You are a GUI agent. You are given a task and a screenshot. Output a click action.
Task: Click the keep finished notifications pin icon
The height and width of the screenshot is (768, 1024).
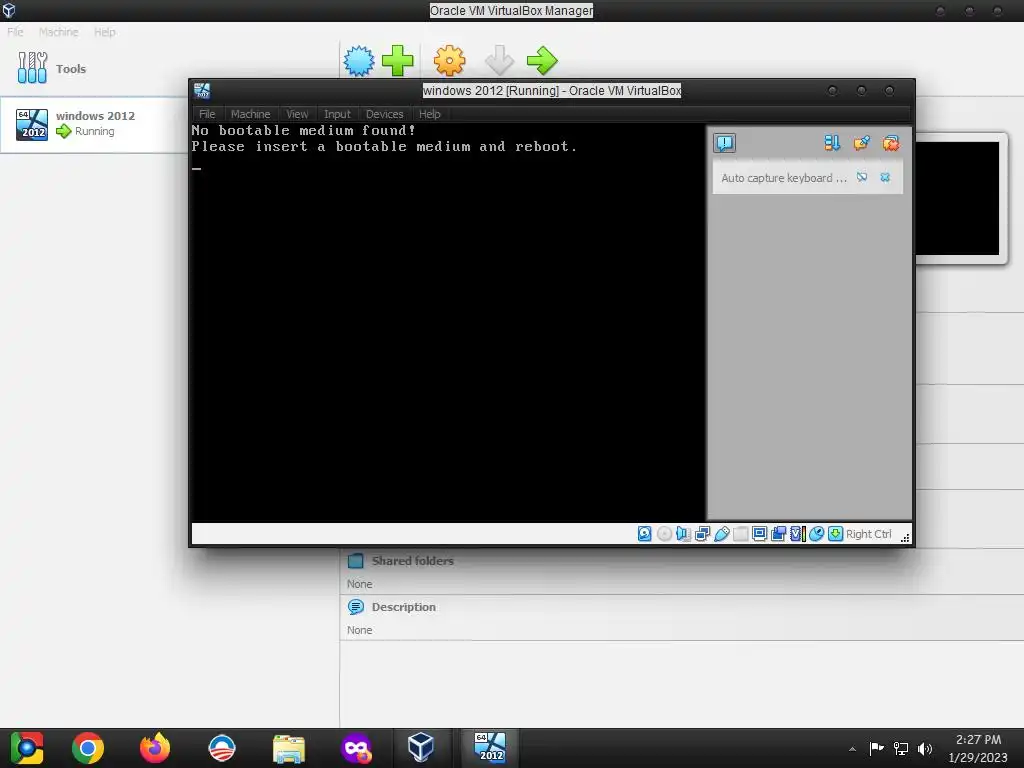coord(861,143)
